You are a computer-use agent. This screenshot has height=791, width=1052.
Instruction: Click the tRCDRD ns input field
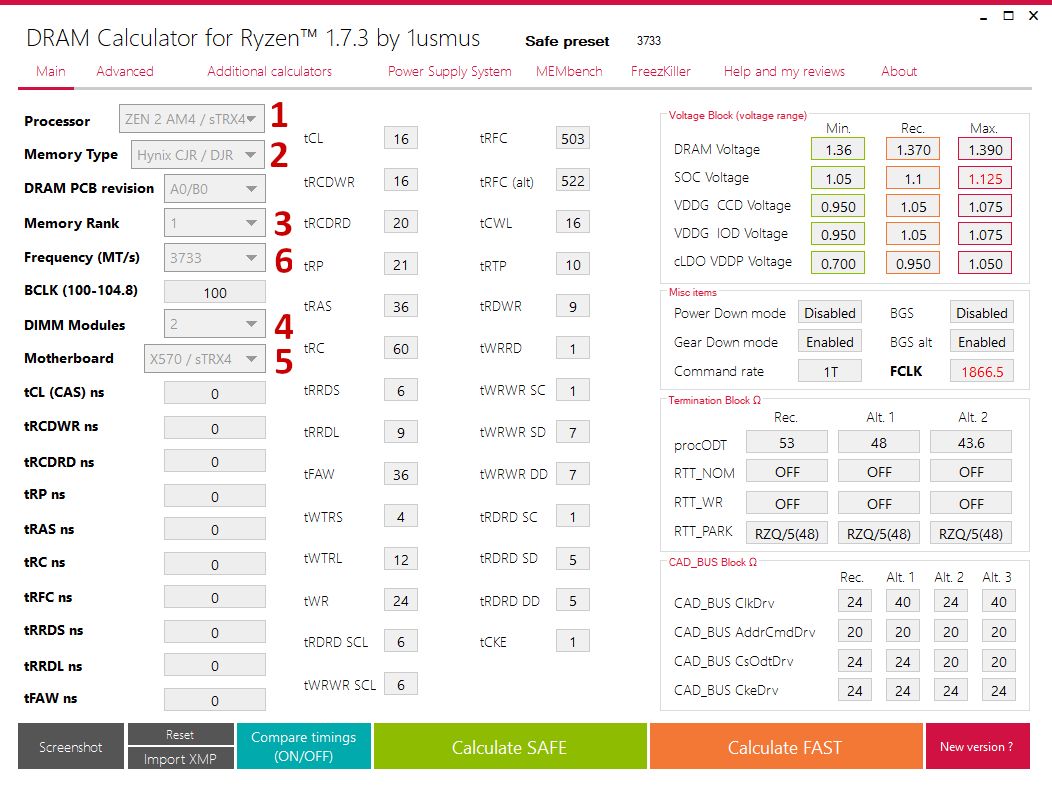(215, 462)
